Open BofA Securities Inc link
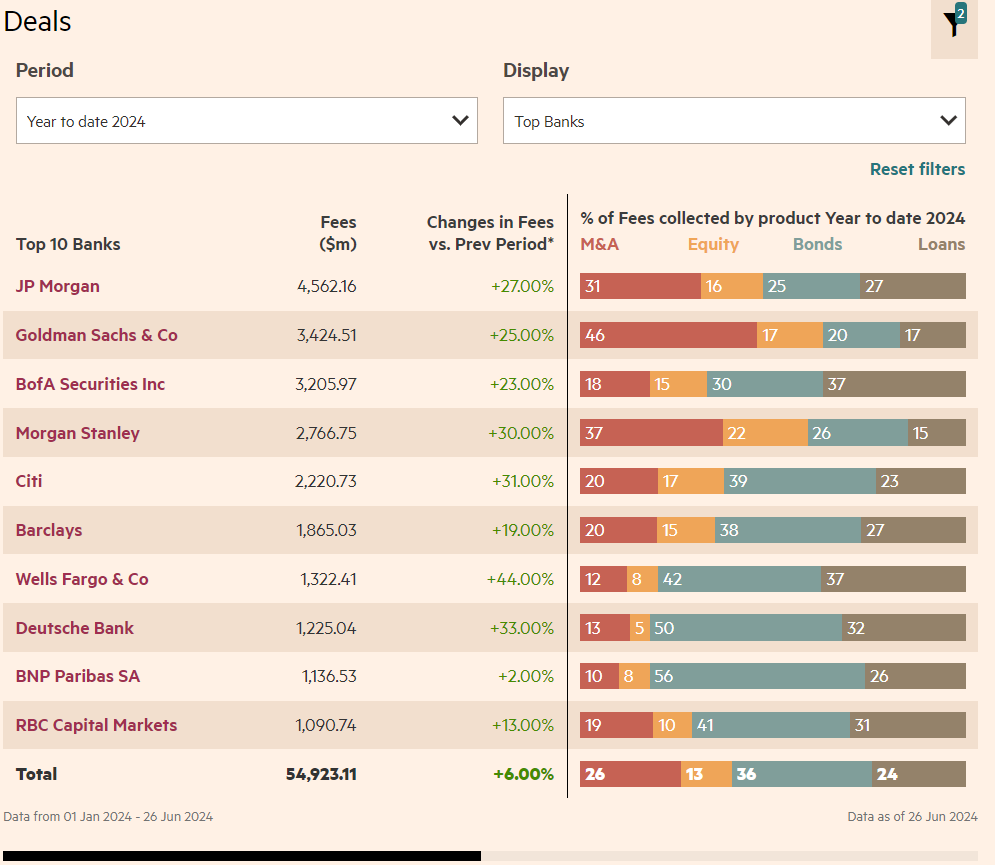This screenshot has height=865, width=995. [x=90, y=384]
